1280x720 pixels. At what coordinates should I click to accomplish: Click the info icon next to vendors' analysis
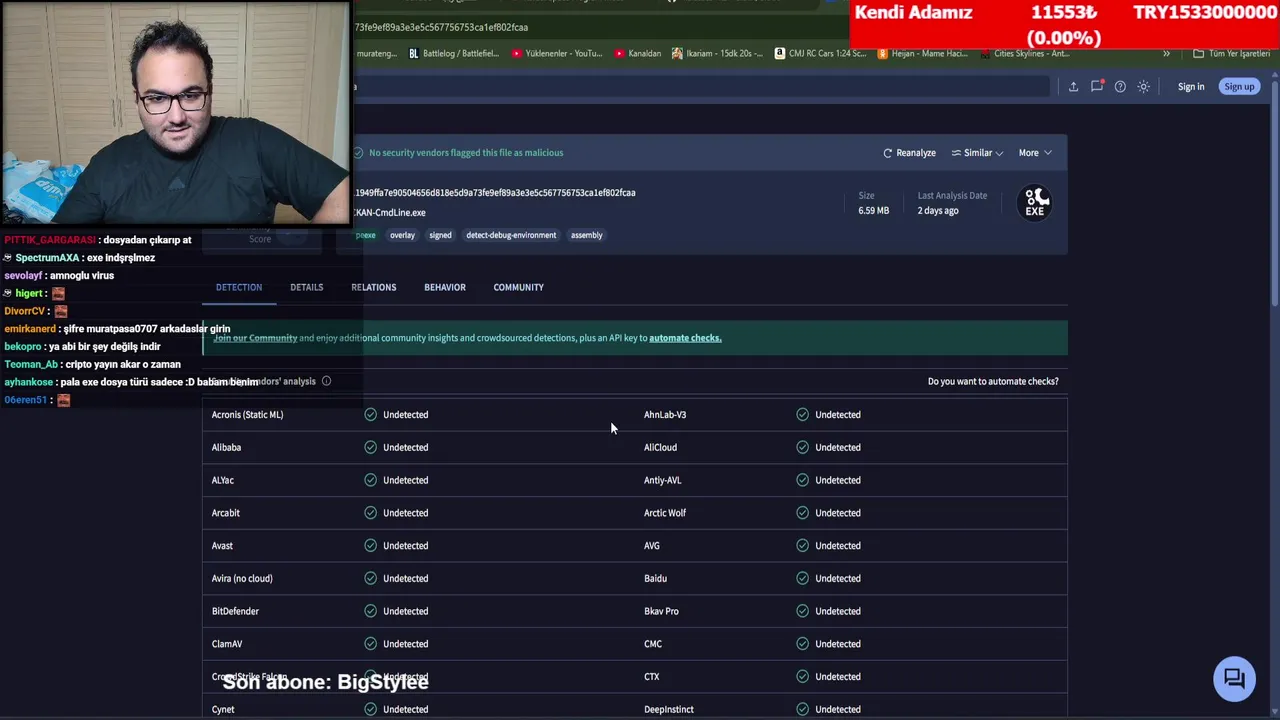point(326,381)
